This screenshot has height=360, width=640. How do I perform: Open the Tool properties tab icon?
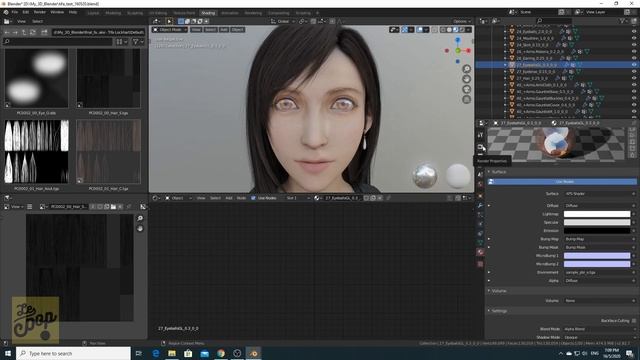[480, 135]
